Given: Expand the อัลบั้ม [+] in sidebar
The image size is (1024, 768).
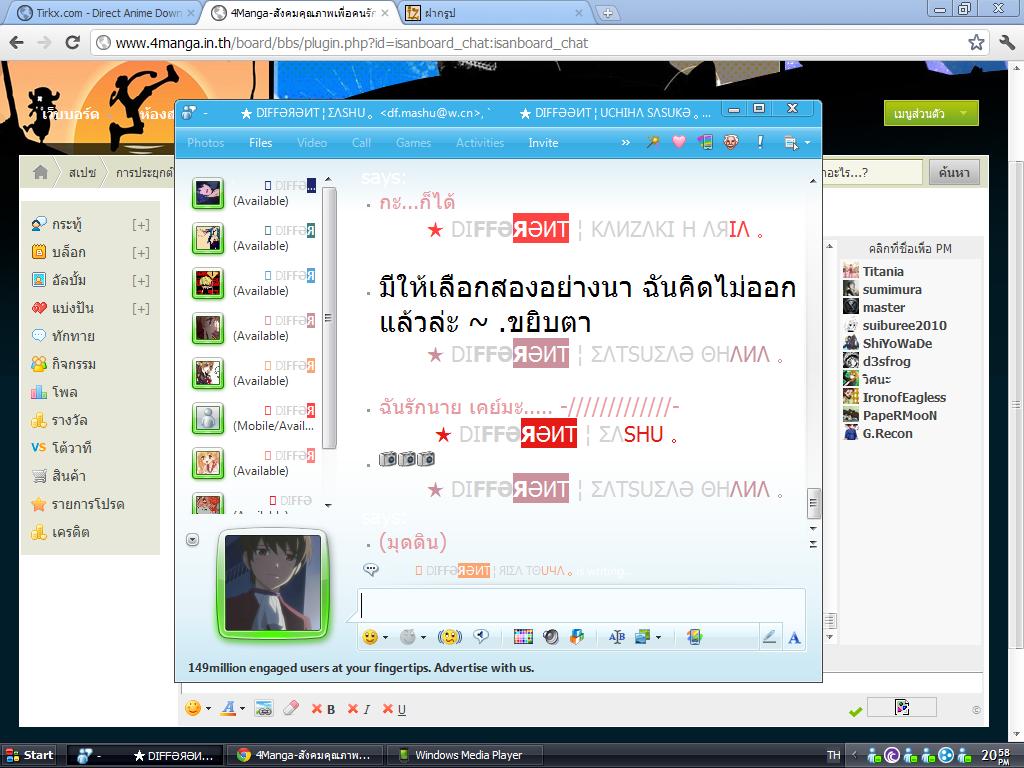Looking at the screenshot, I should point(140,281).
